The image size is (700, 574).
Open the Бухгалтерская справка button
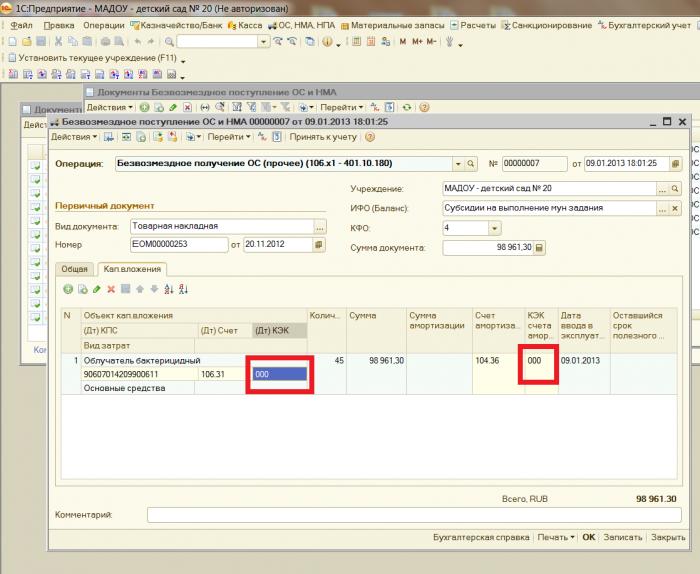[x=481, y=537]
